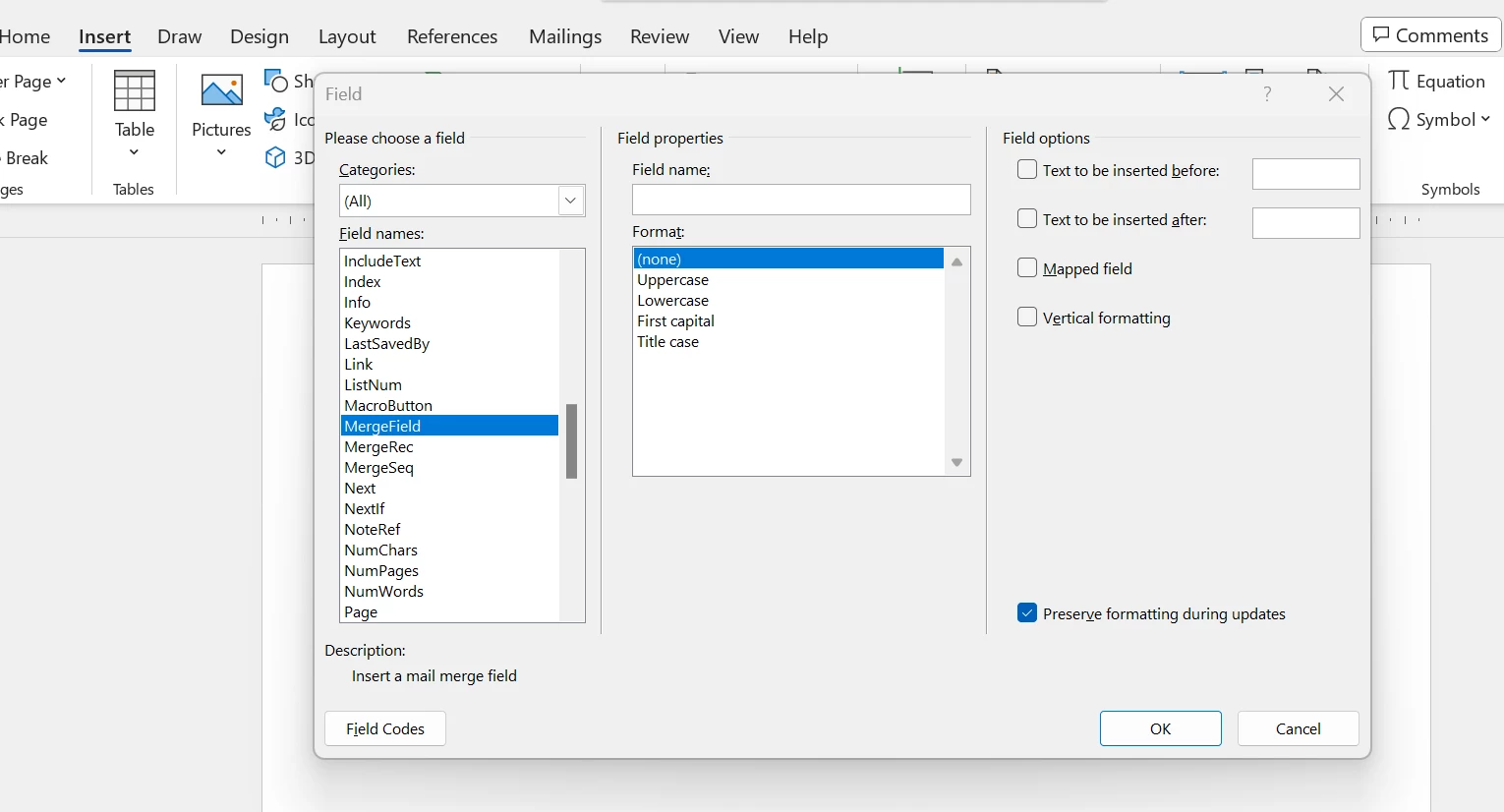Click the Insert tab
1504x812 pixels.
coord(105,36)
